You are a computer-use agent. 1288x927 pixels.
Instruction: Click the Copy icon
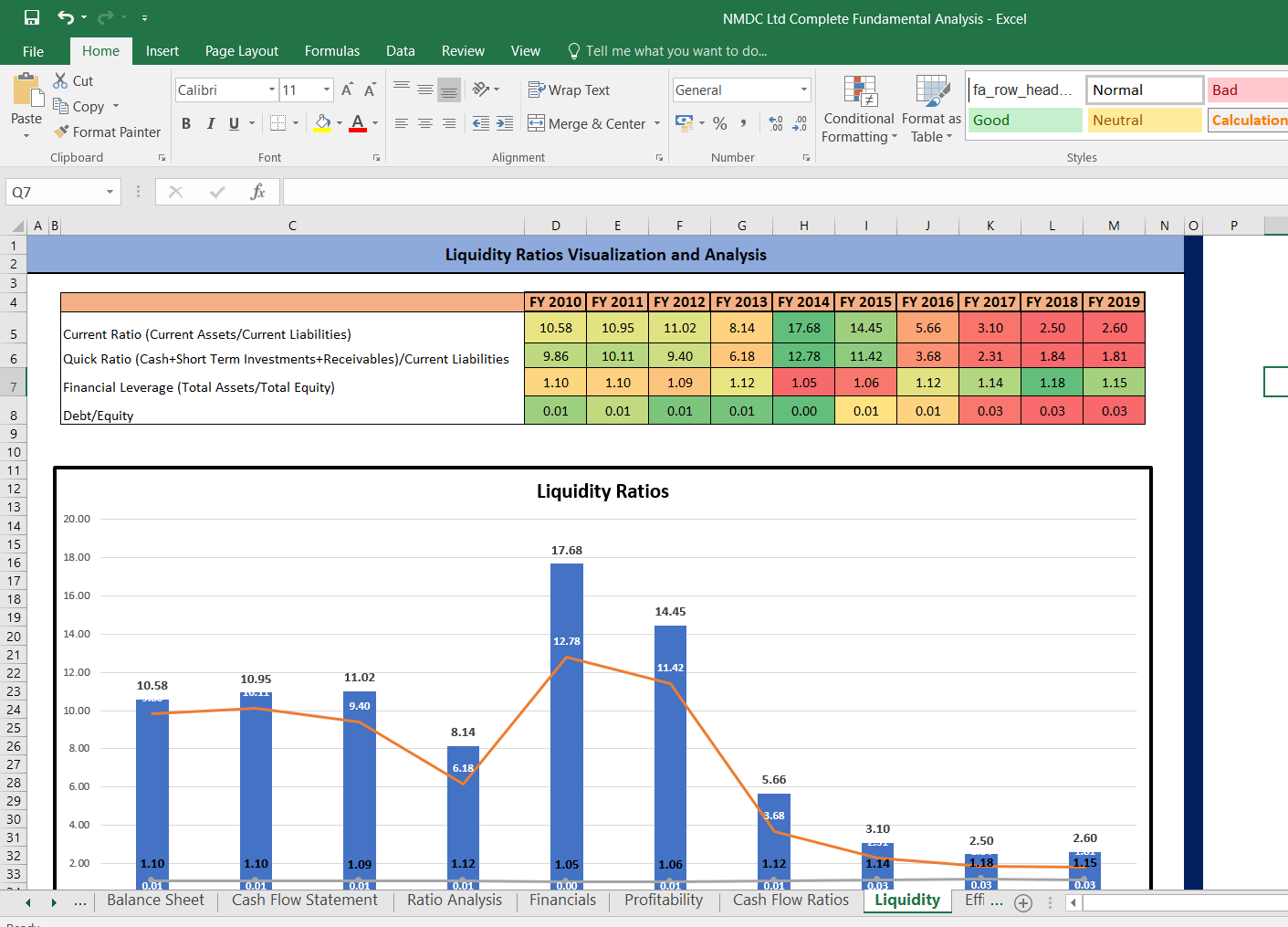click(61, 106)
